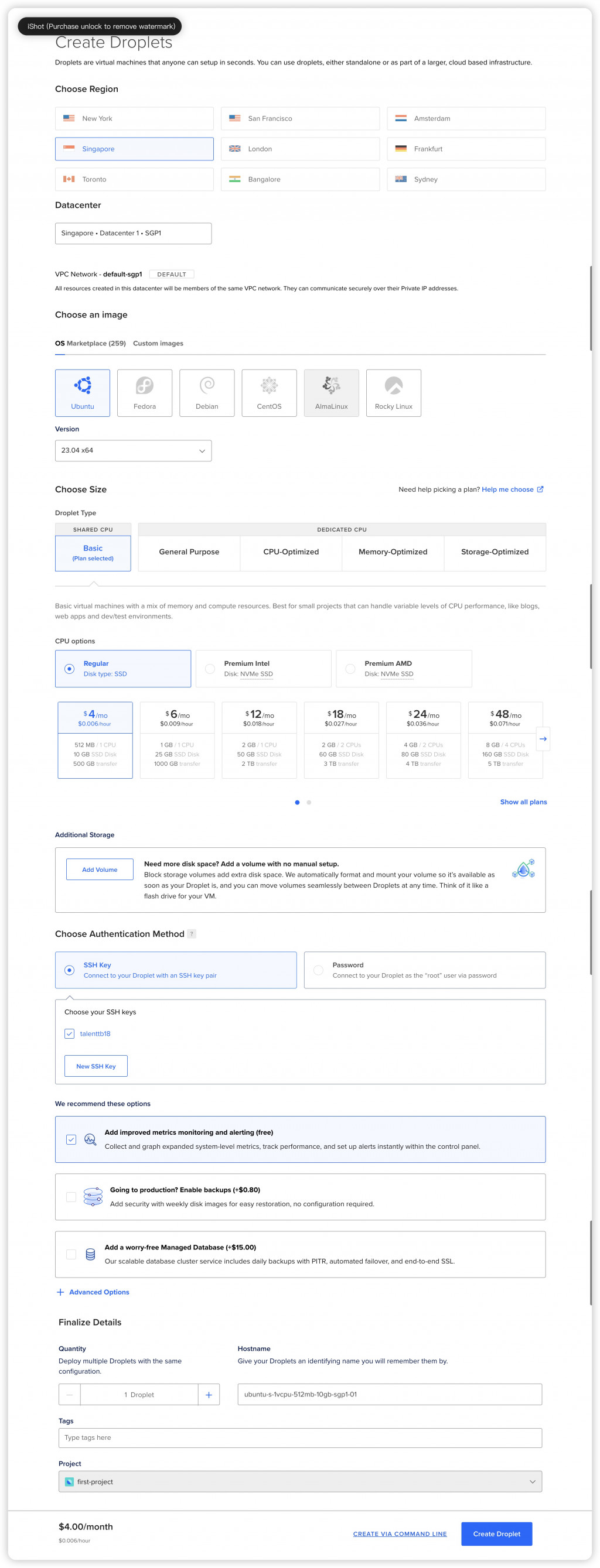Select Password authentication radio
600x1568 pixels.
[318, 970]
